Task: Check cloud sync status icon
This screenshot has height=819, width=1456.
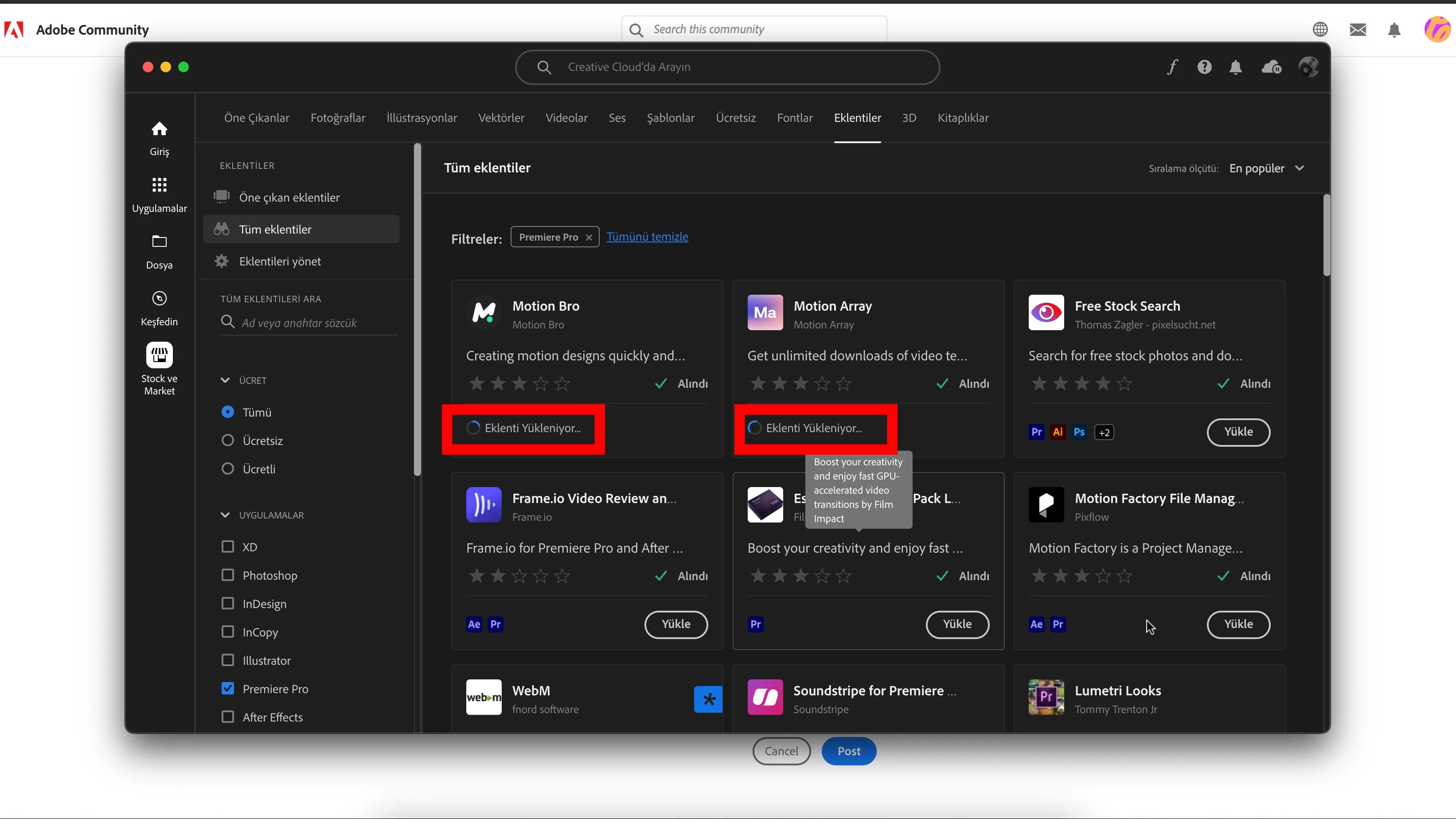Action: point(1271,67)
